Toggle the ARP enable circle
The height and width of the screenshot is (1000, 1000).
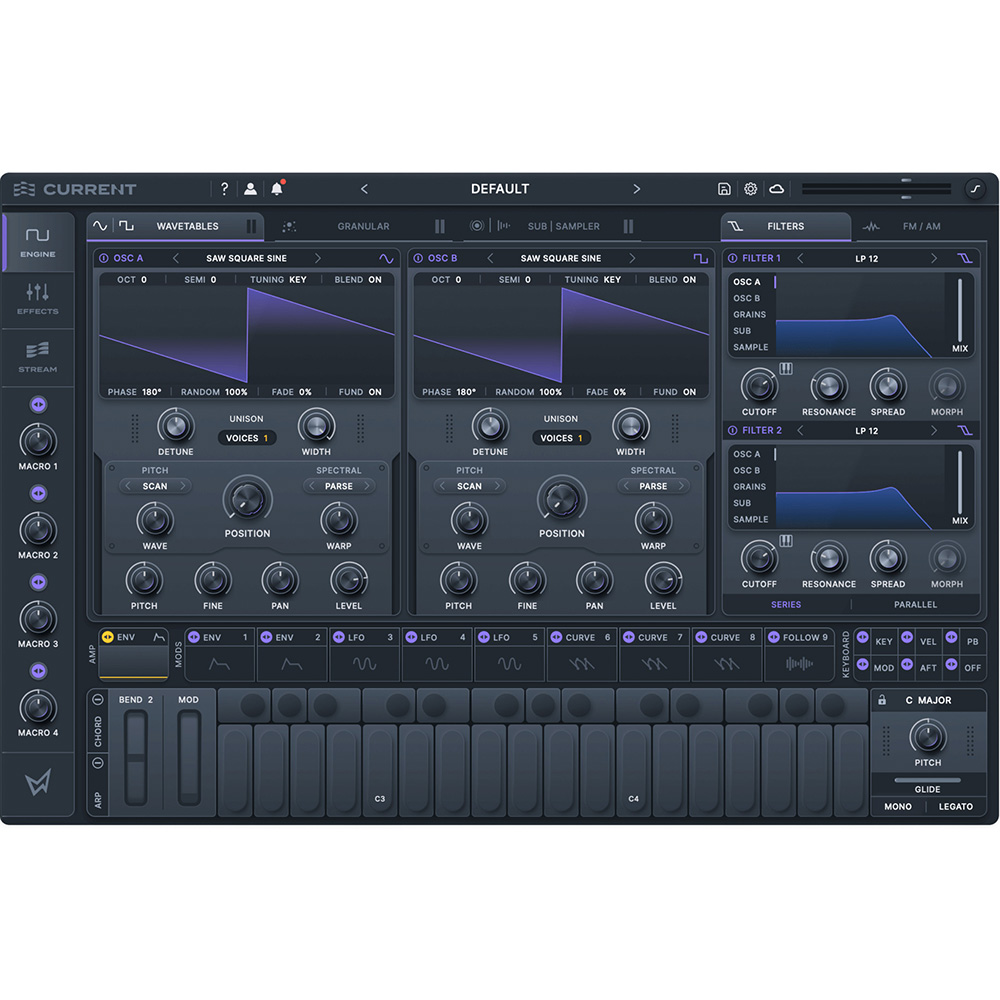click(x=98, y=762)
